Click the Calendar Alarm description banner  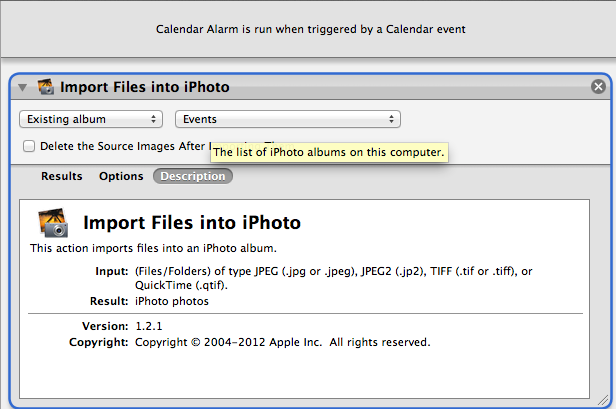click(310, 29)
